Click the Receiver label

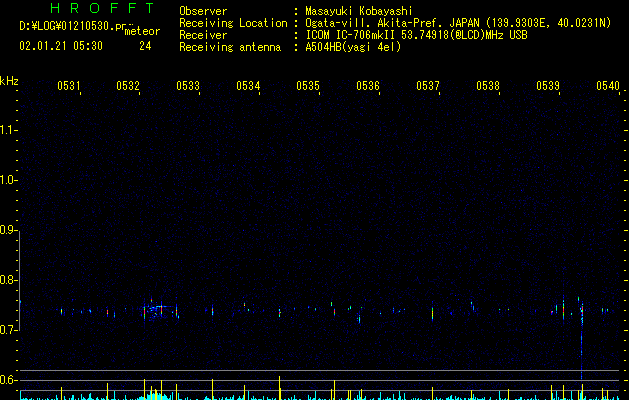(203, 35)
